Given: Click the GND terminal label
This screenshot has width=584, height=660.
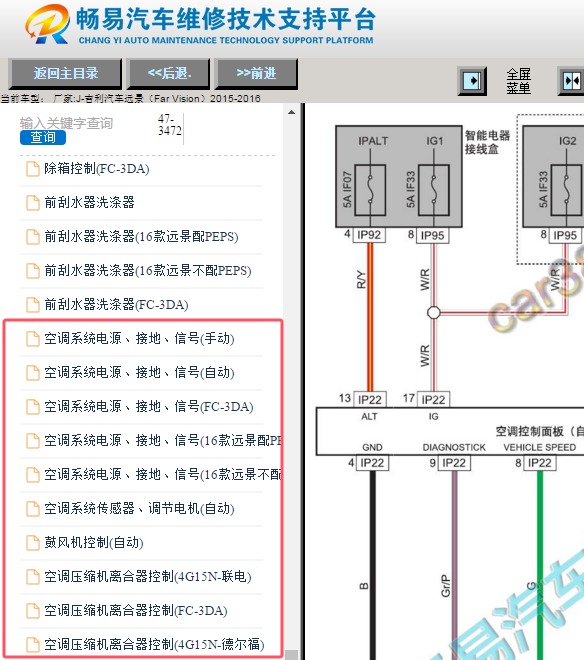Looking at the screenshot, I should 372,447.
